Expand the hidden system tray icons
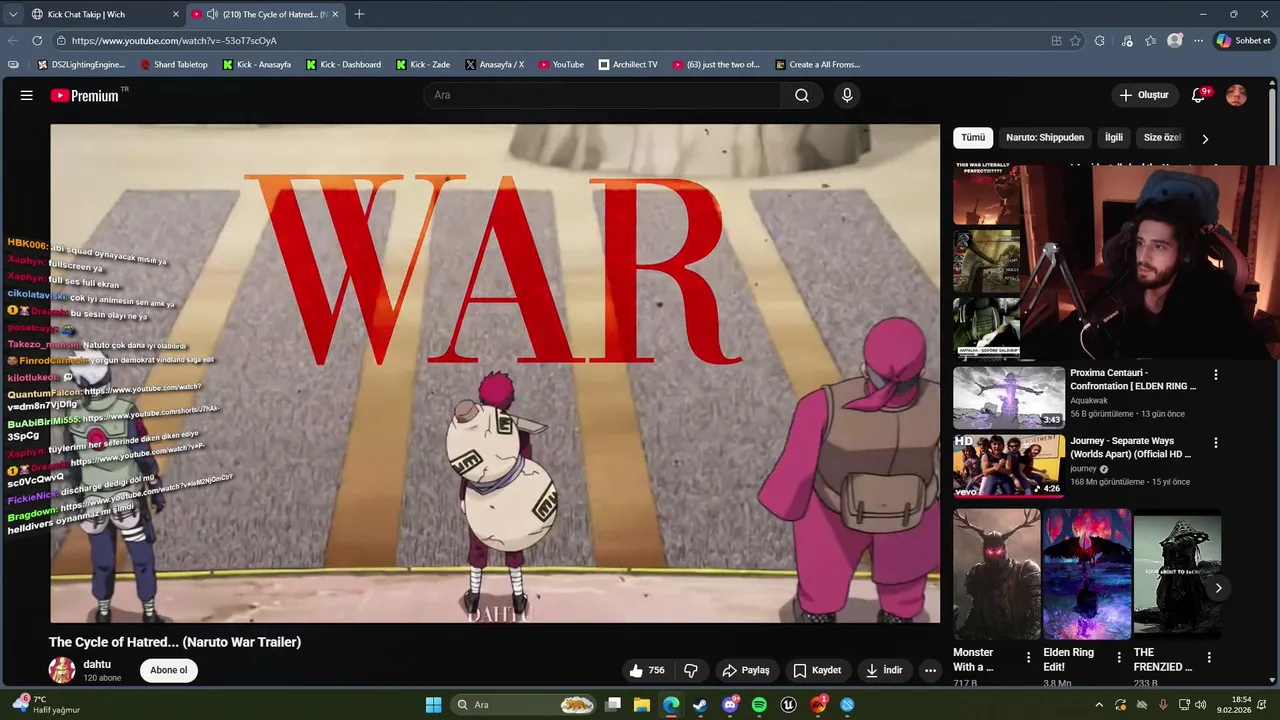 (x=1099, y=705)
